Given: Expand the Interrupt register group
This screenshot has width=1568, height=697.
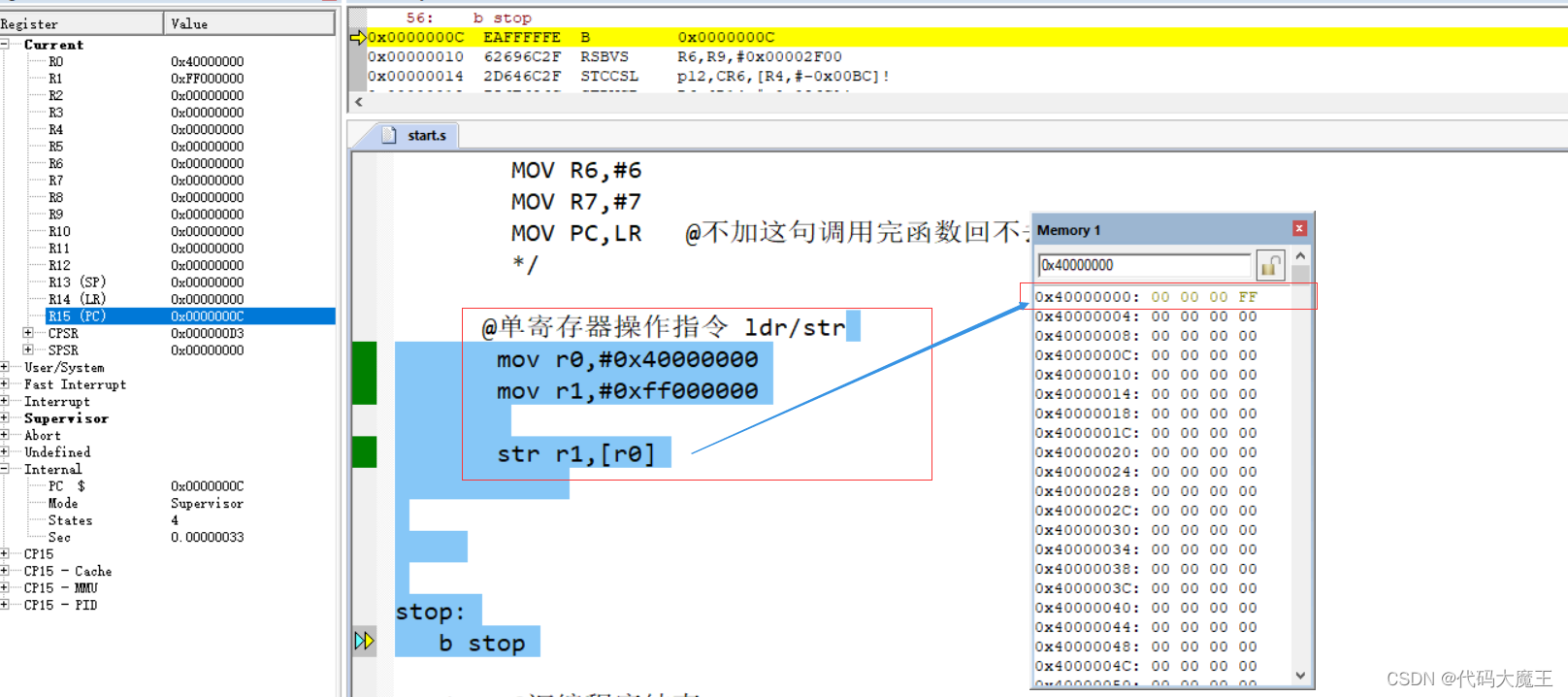Looking at the screenshot, I should tap(5, 401).
